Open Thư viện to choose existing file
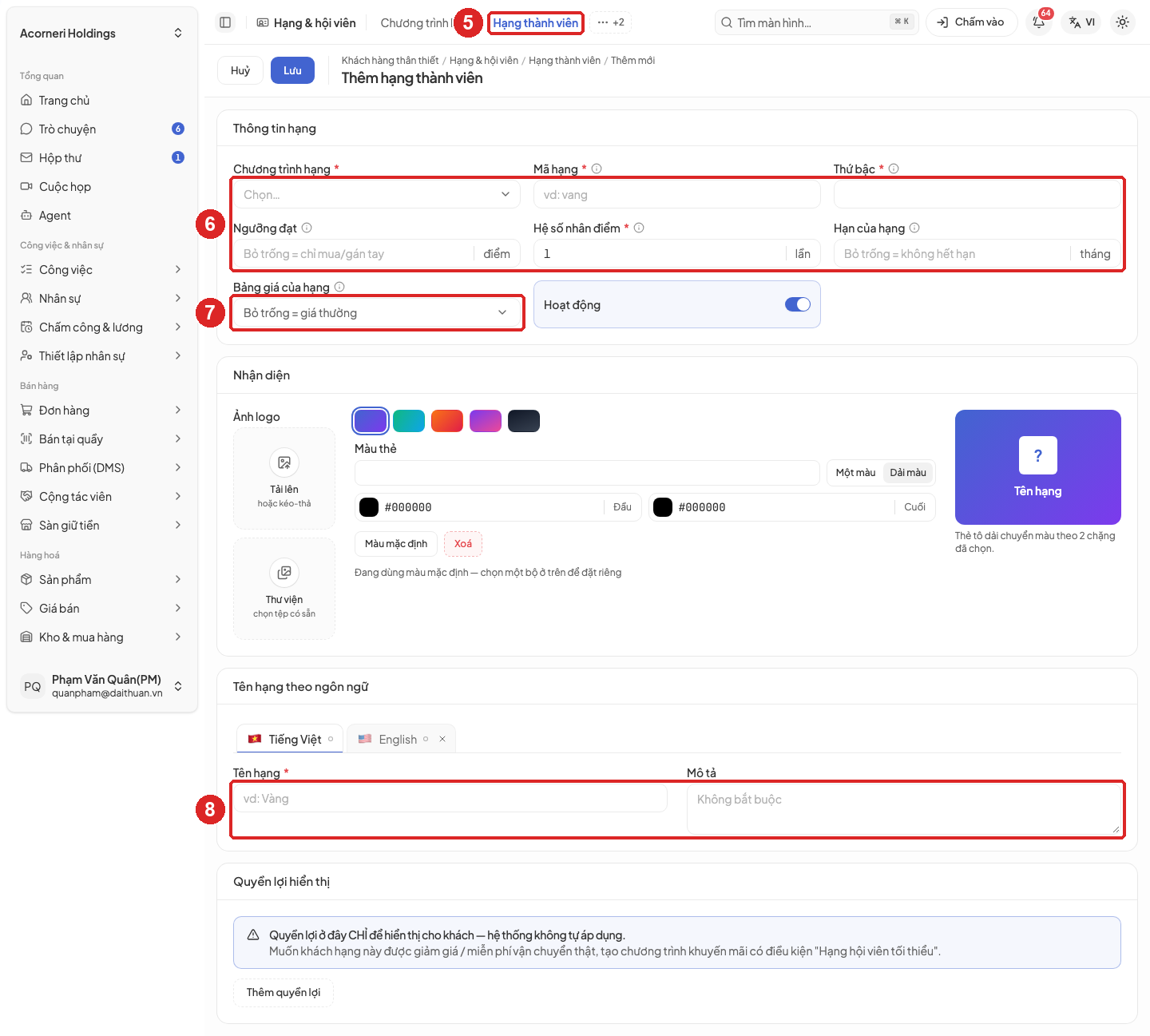Screen dimensions: 1150x1036 (x=284, y=589)
